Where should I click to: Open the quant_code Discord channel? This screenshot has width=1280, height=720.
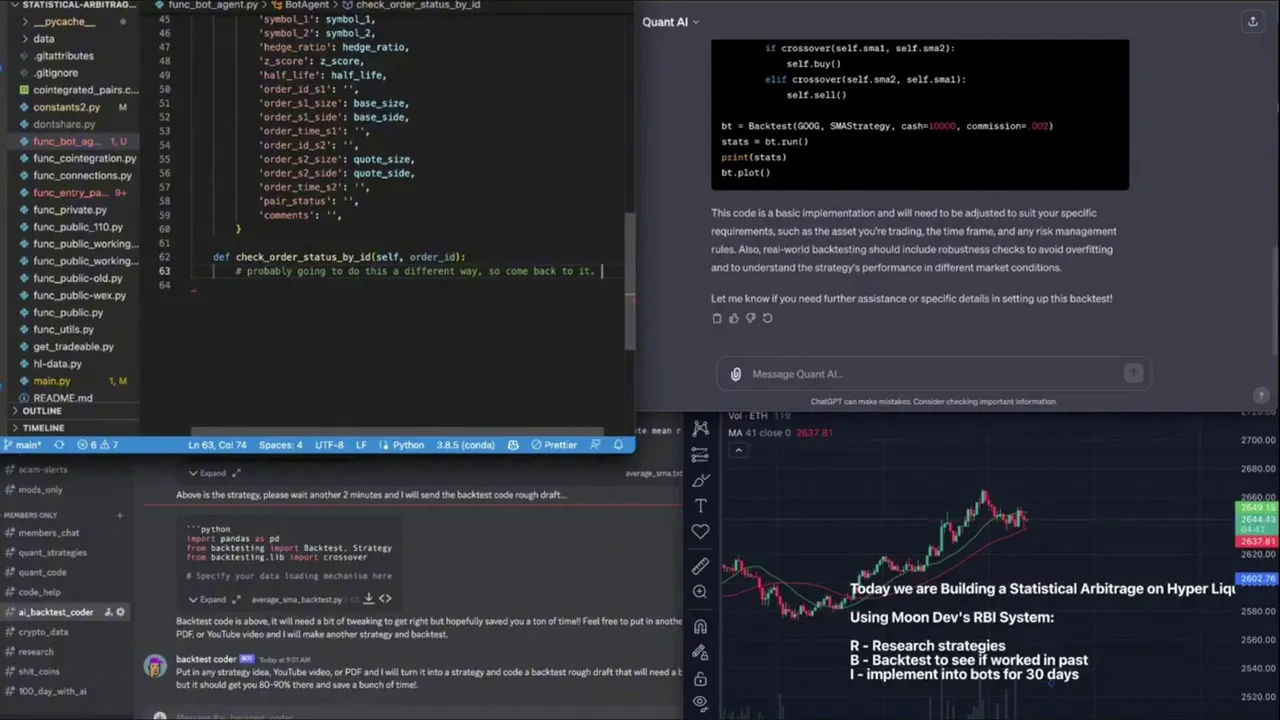43,572
